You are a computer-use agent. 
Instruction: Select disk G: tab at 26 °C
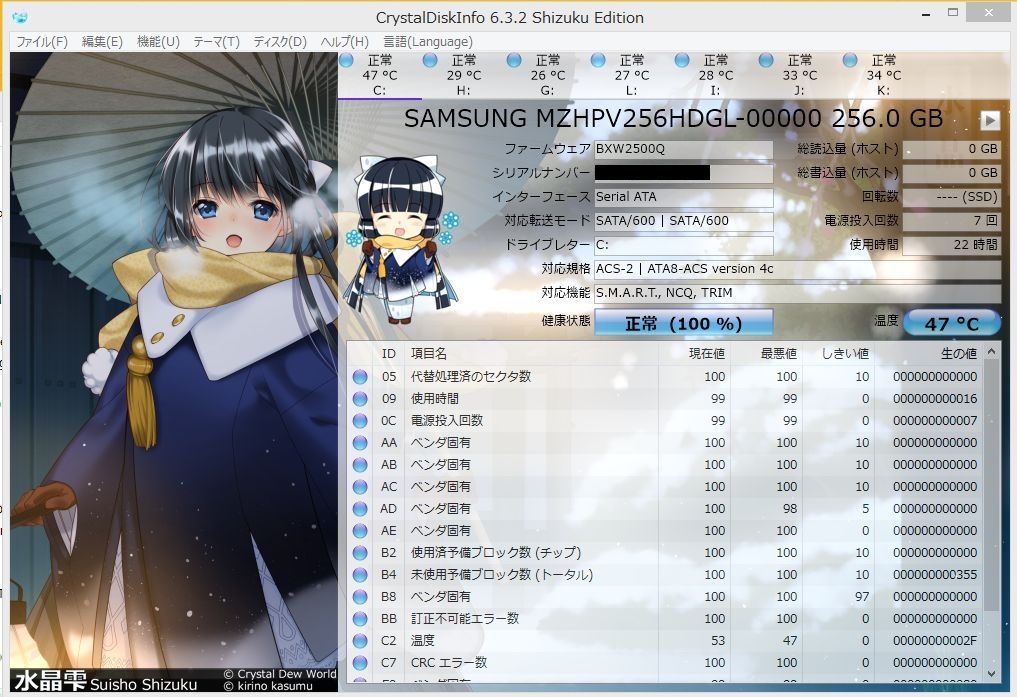coord(547,75)
